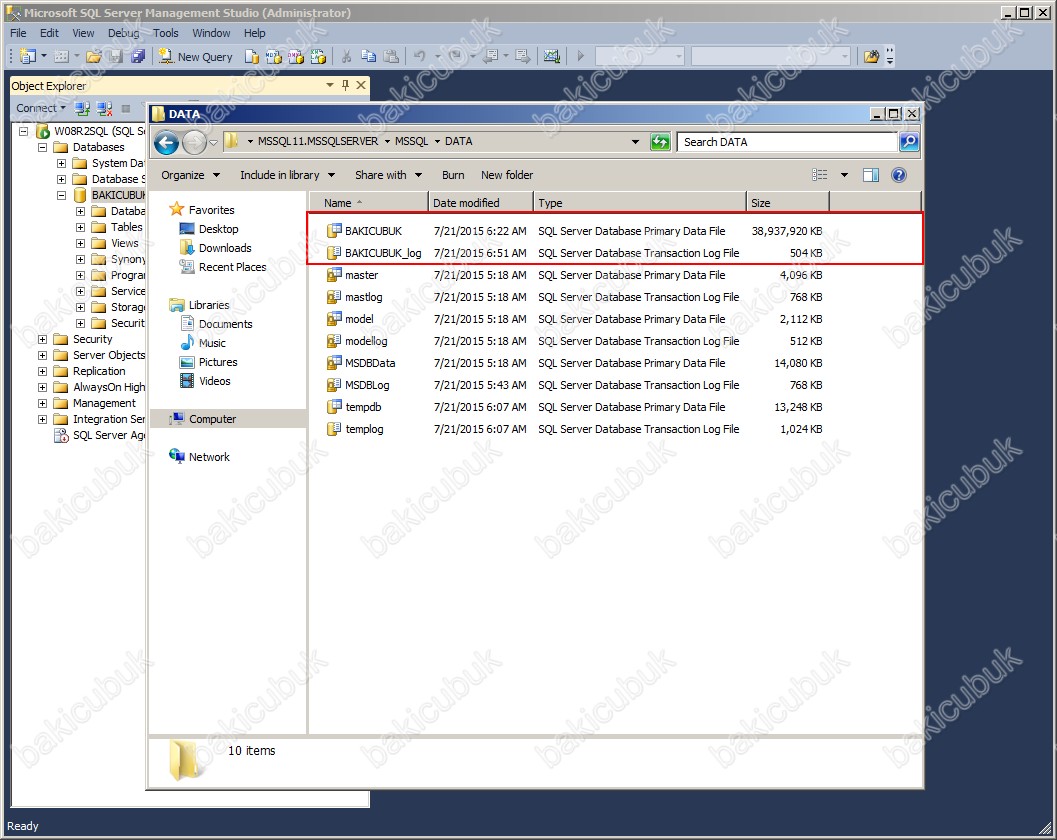
Task: Click the MSSQL11.MSSQLSERVER breadcrumb segment
Action: pos(318,142)
